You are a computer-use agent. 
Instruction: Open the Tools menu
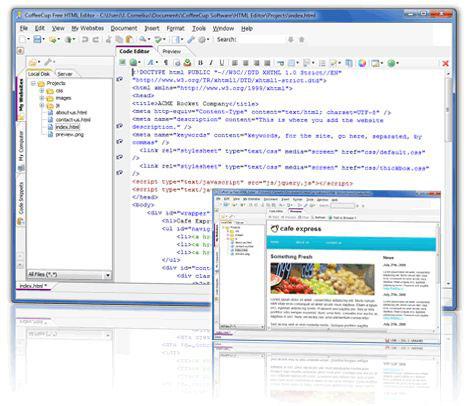coord(199,29)
